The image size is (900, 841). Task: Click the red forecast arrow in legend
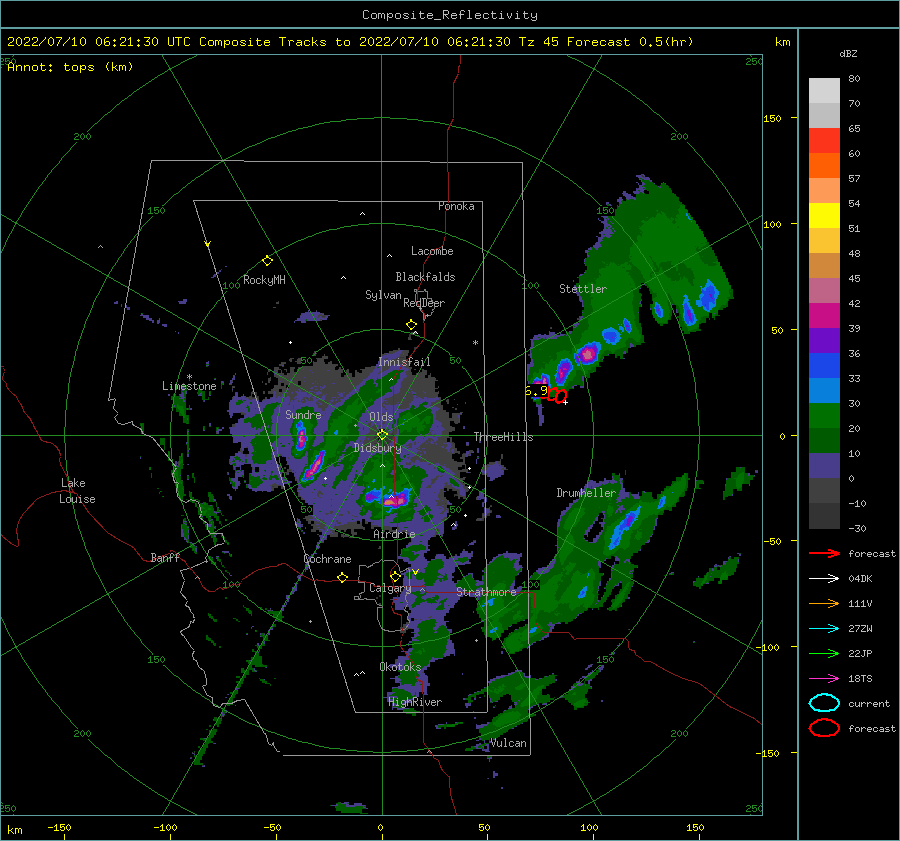pyautogui.click(x=824, y=553)
